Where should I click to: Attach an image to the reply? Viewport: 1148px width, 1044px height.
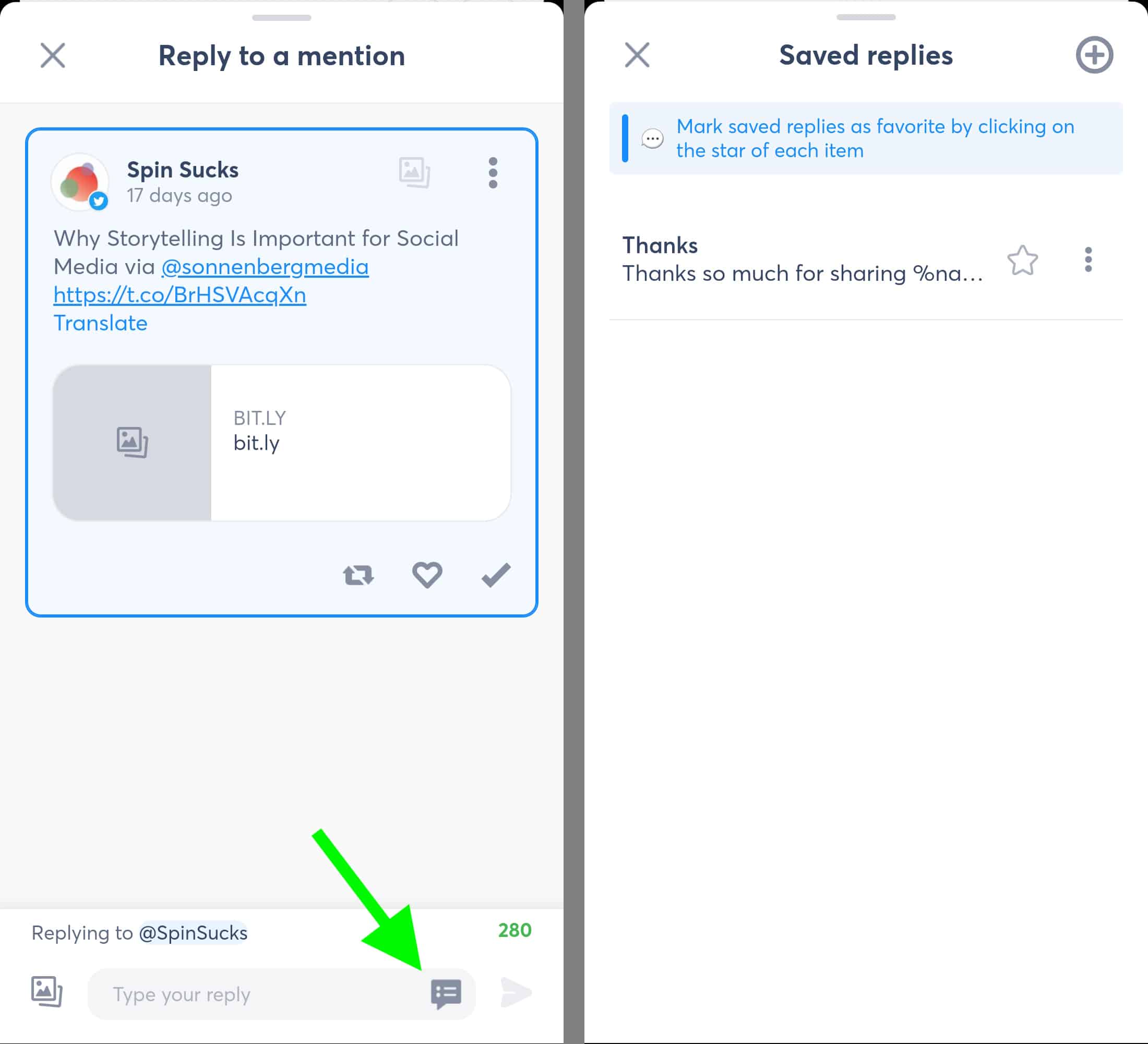click(46, 992)
